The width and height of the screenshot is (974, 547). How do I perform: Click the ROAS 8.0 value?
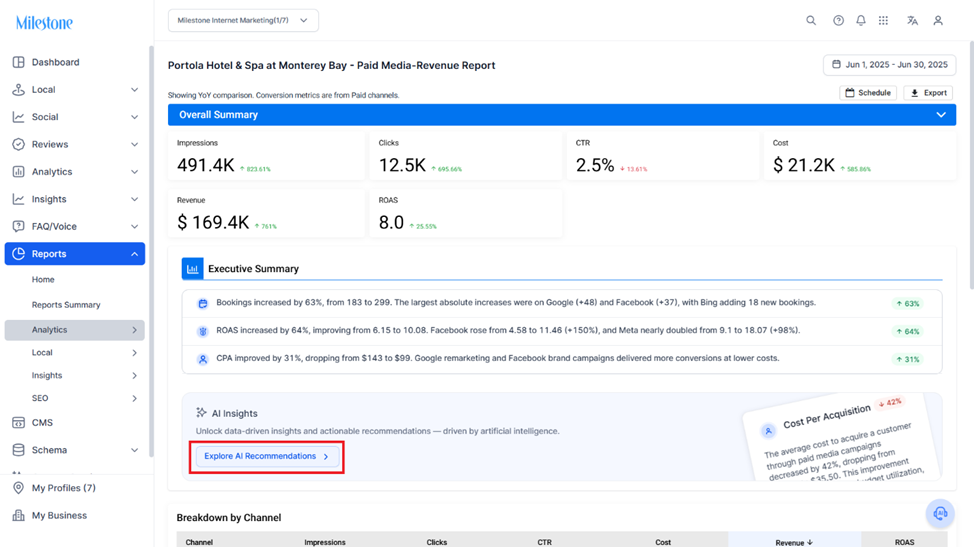pos(391,222)
